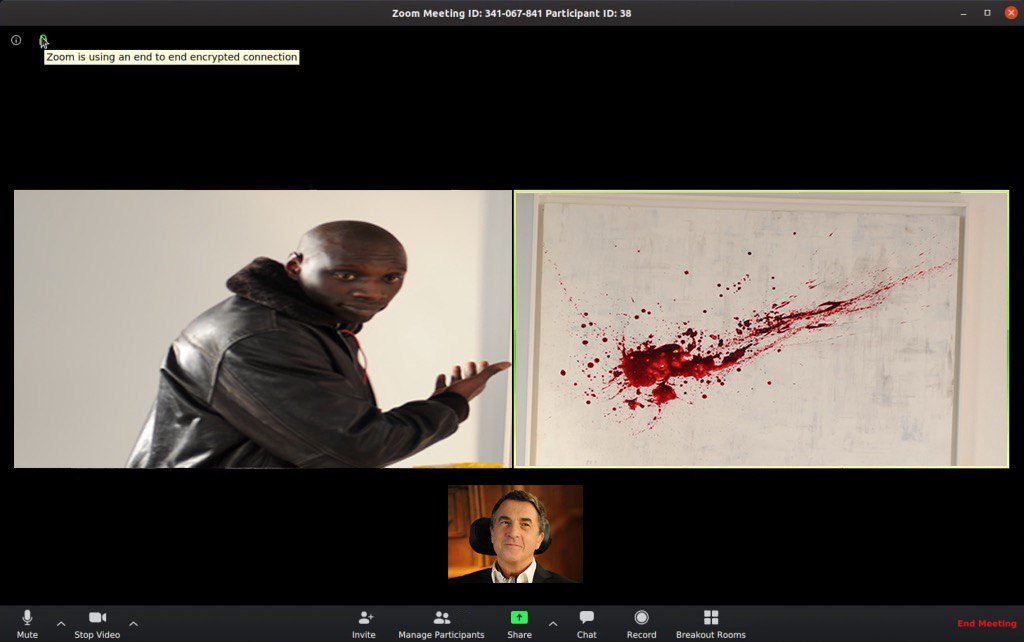Open Manage Participants panel
Viewport: 1024px width, 642px height.
[x=441, y=624]
